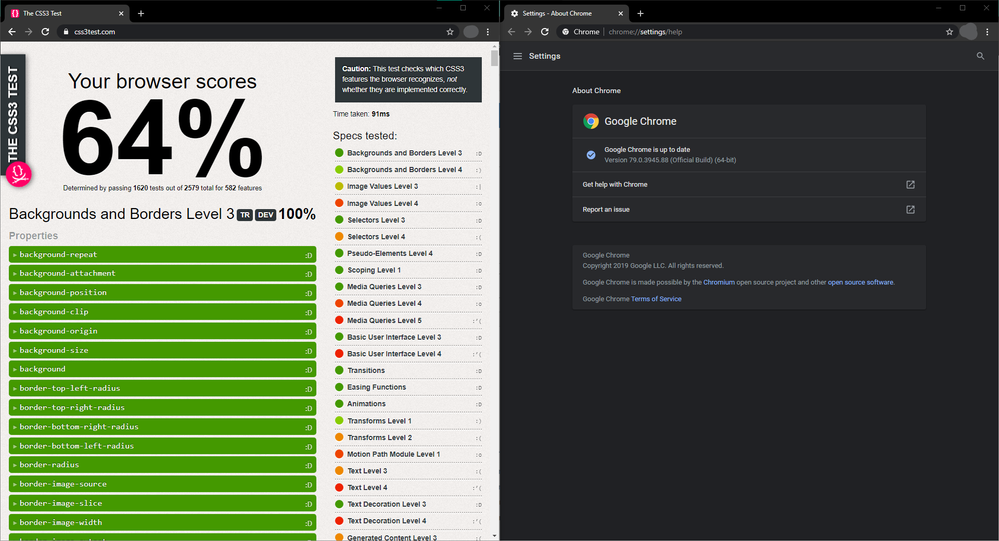Click external link icon for Report an issue
Viewport: 999px width, 541px height.
[x=910, y=210]
